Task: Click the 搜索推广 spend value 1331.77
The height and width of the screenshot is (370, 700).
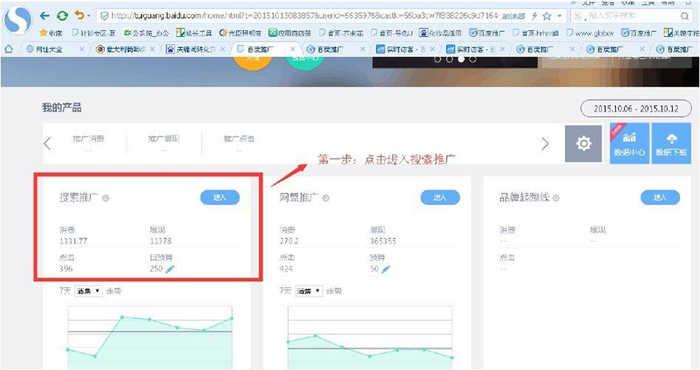Action: coord(73,241)
